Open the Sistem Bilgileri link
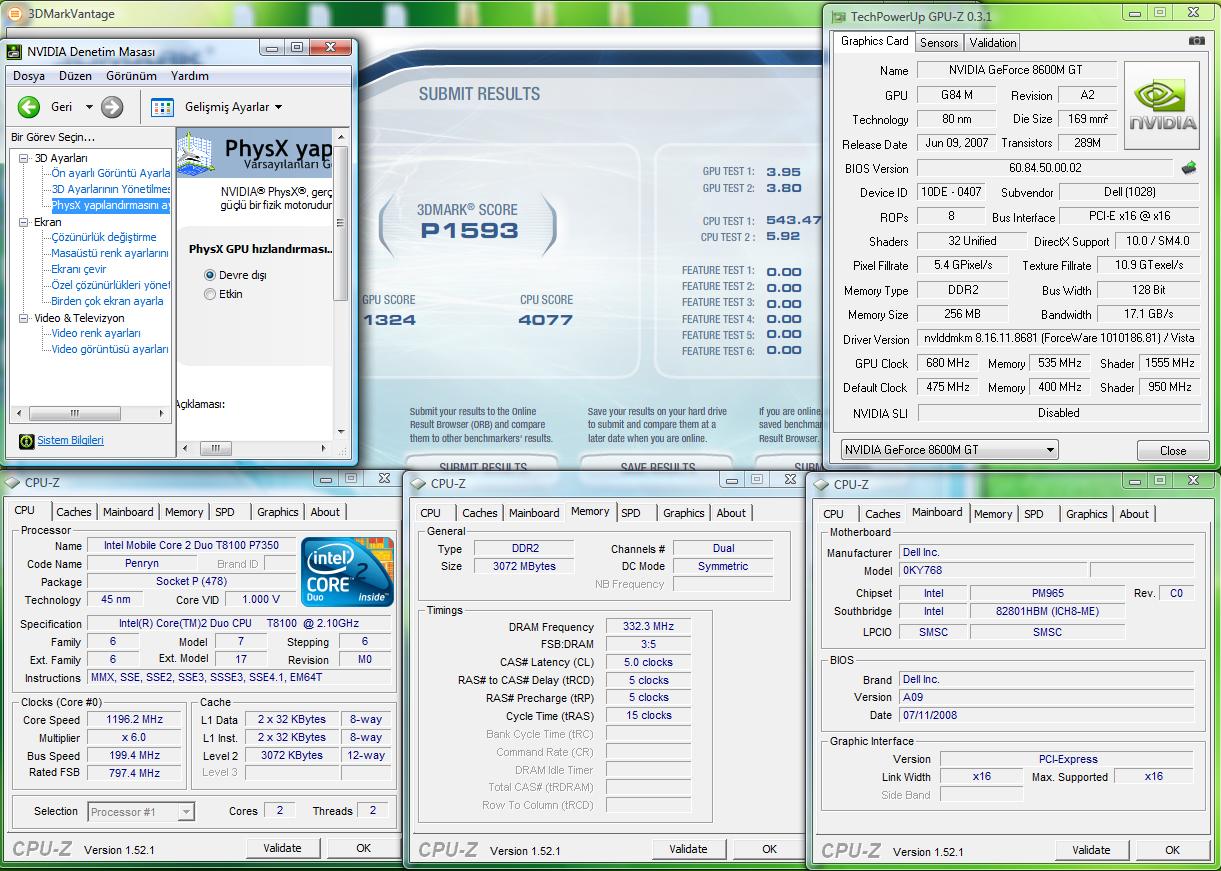The height and width of the screenshot is (871, 1221). (x=70, y=441)
